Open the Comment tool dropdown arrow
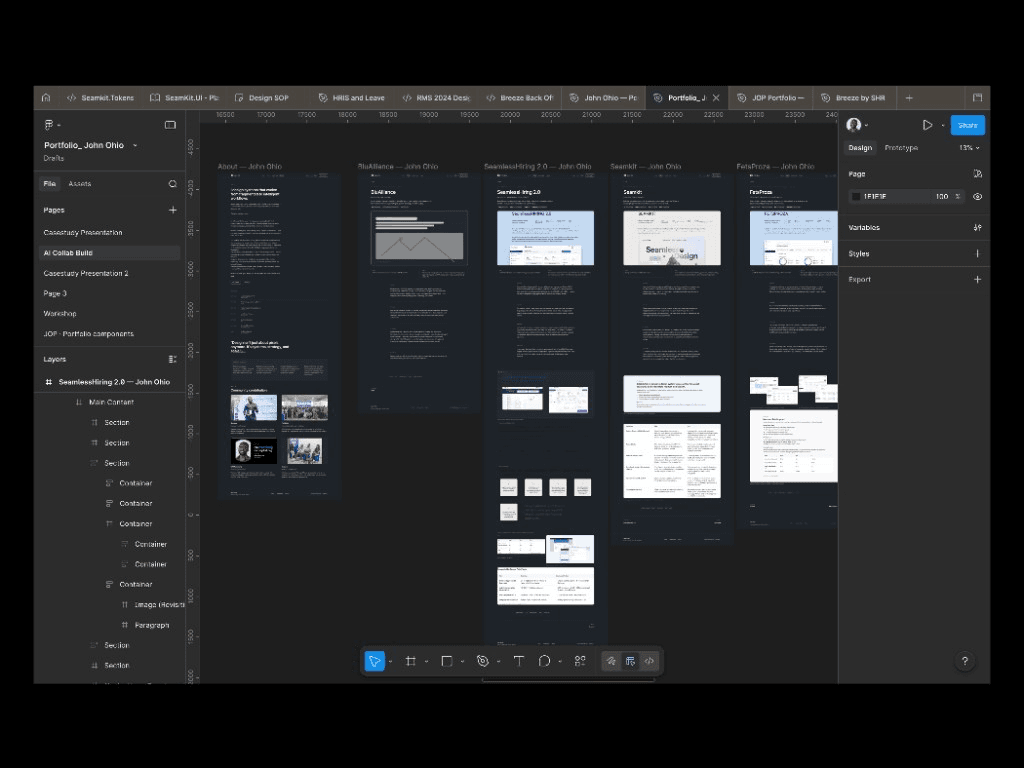 560,662
